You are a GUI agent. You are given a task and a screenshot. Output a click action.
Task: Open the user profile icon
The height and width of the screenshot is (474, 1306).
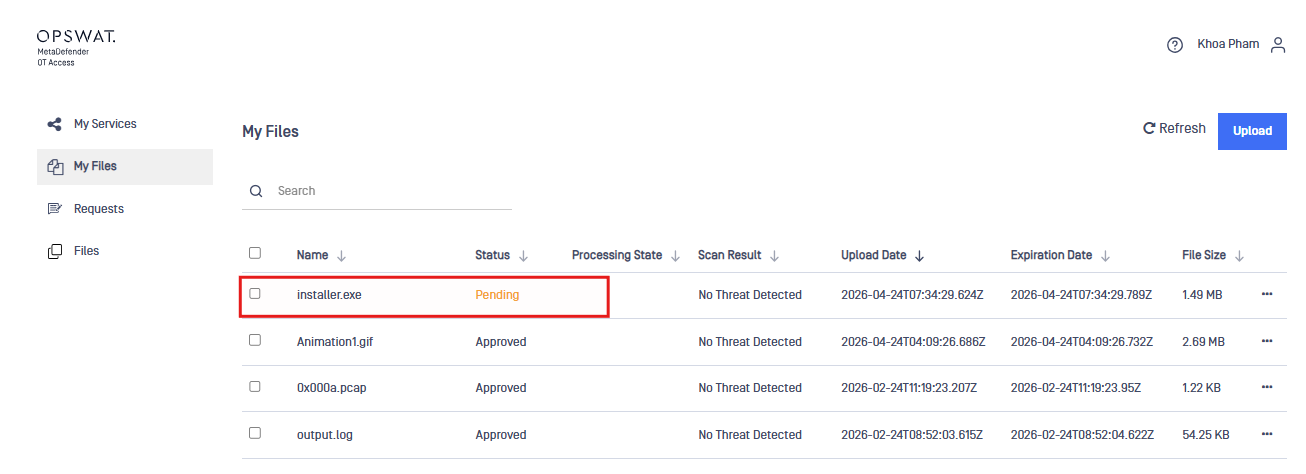click(1277, 45)
